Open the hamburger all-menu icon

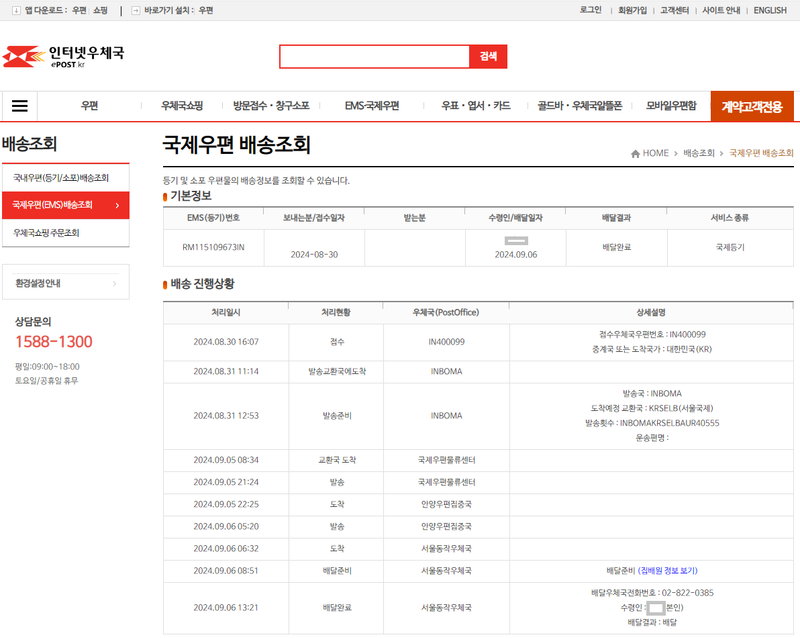click(20, 106)
